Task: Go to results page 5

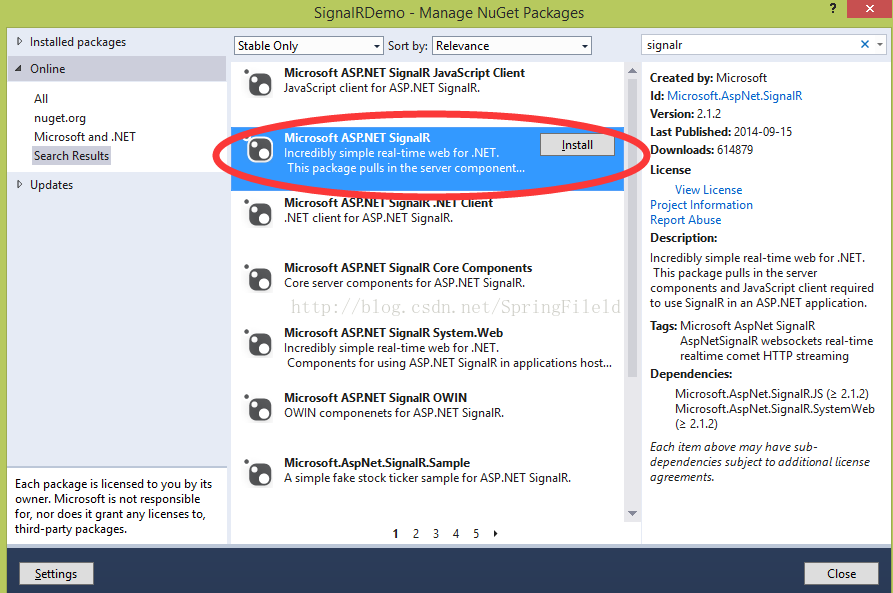Action: (476, 534)
